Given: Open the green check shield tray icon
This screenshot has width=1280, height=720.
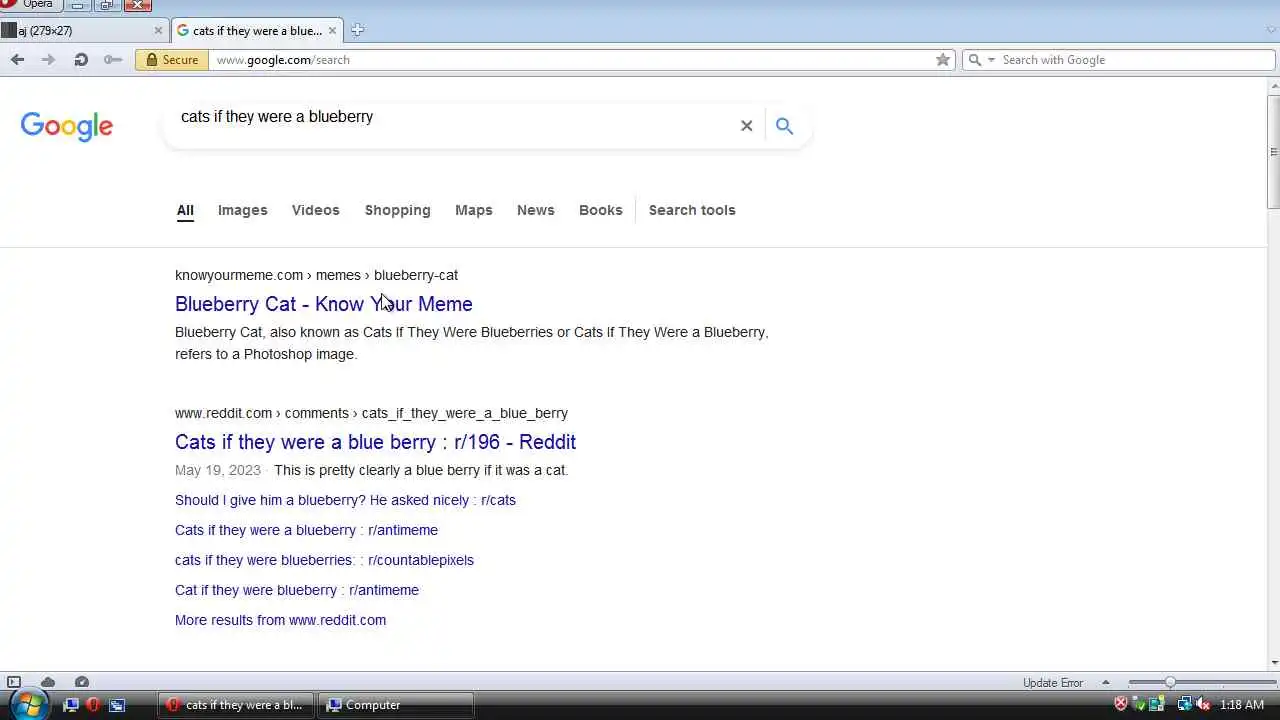Looking at the screenshot, I should [x=1138, y=705].
